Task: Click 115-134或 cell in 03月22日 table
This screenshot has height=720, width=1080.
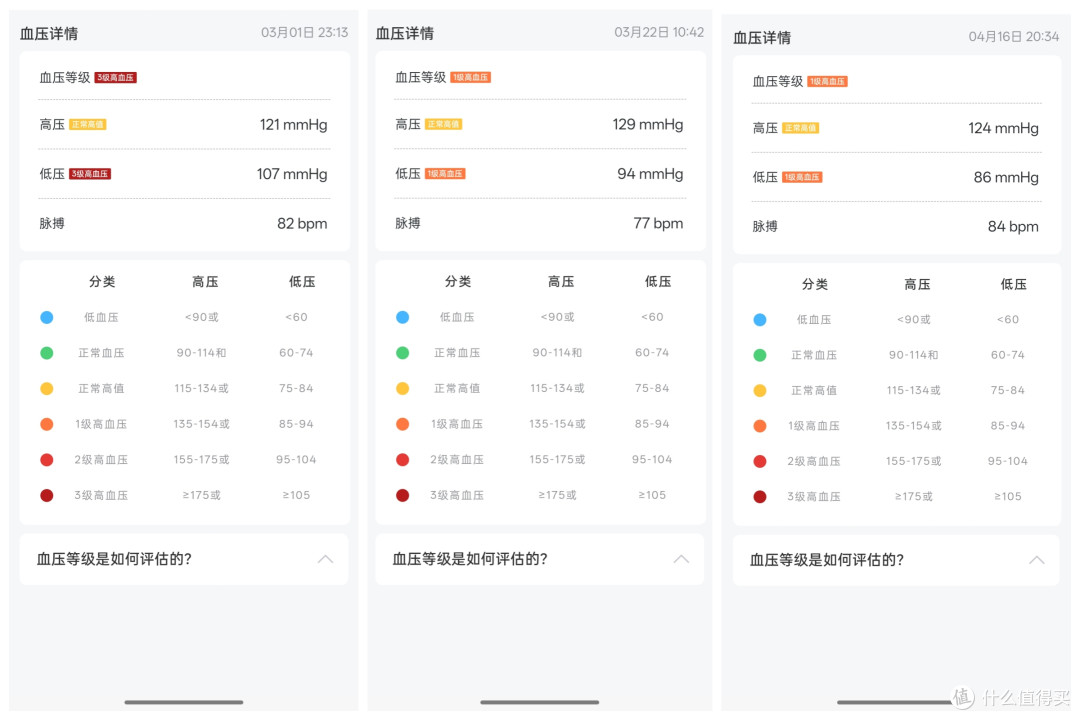Action: click(x=557, y=389)
